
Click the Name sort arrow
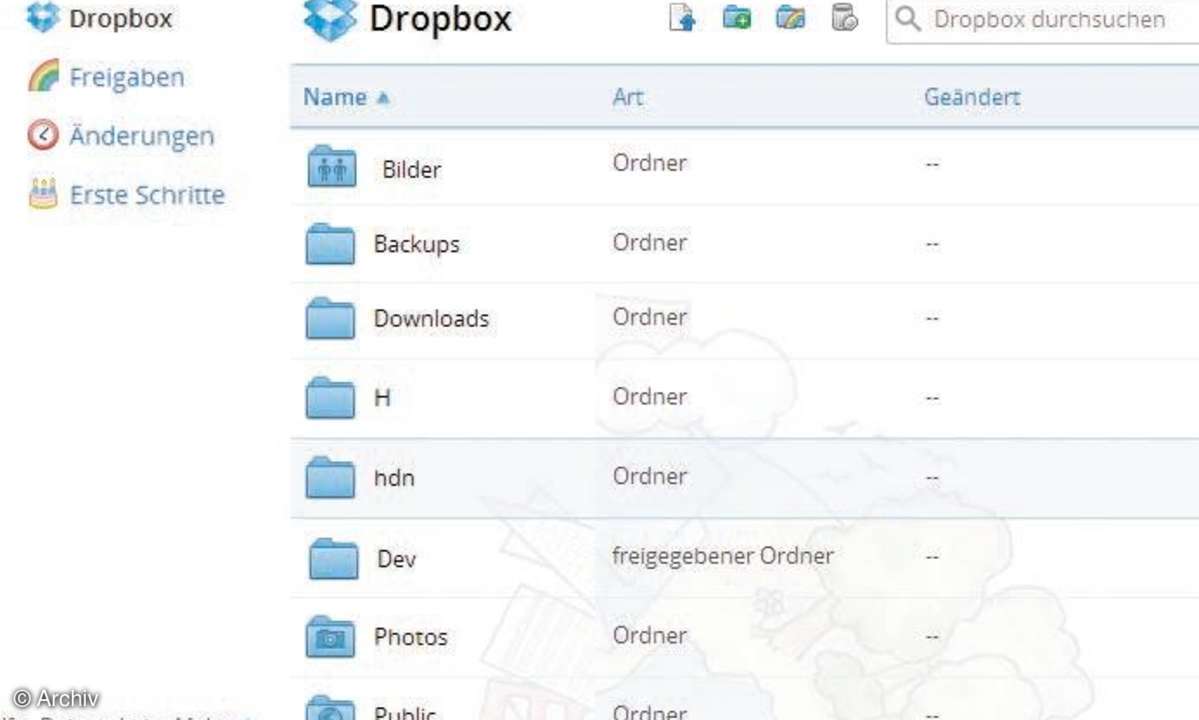click(383, 98)
